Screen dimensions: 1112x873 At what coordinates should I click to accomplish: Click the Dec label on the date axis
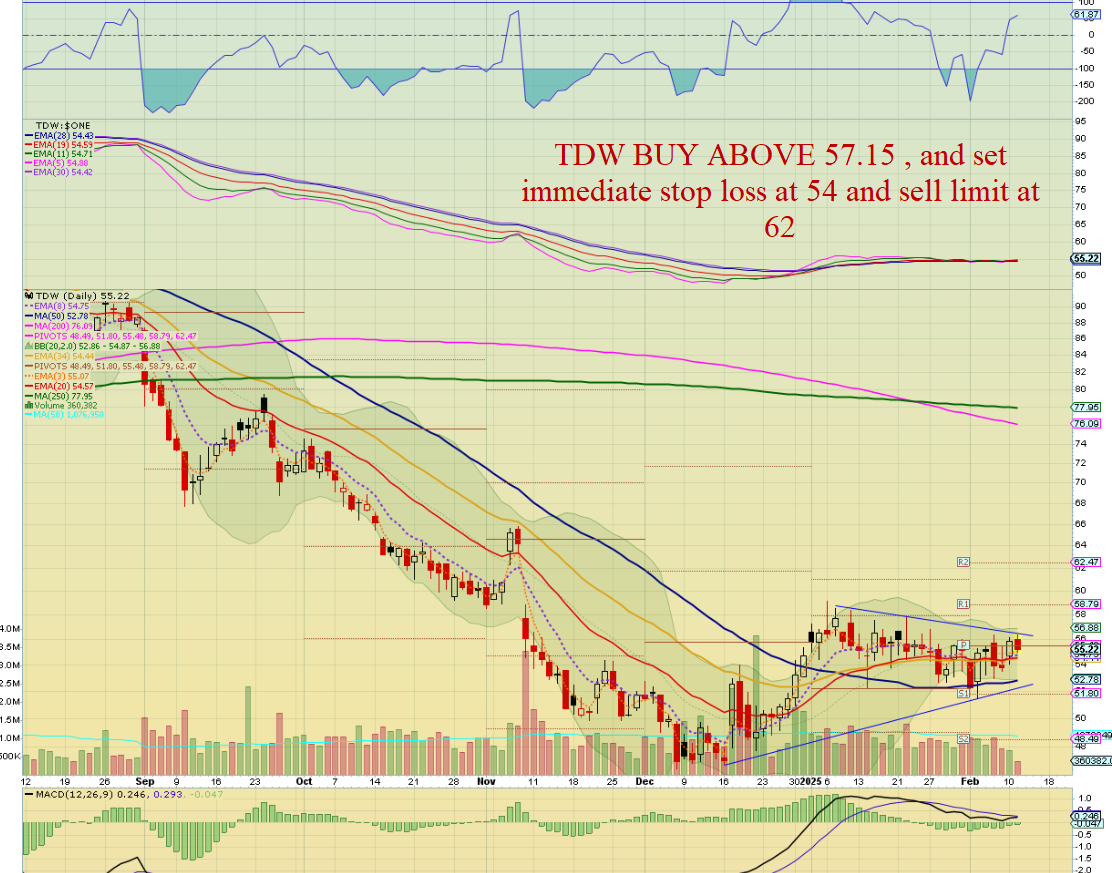click(x=644, y=782)
